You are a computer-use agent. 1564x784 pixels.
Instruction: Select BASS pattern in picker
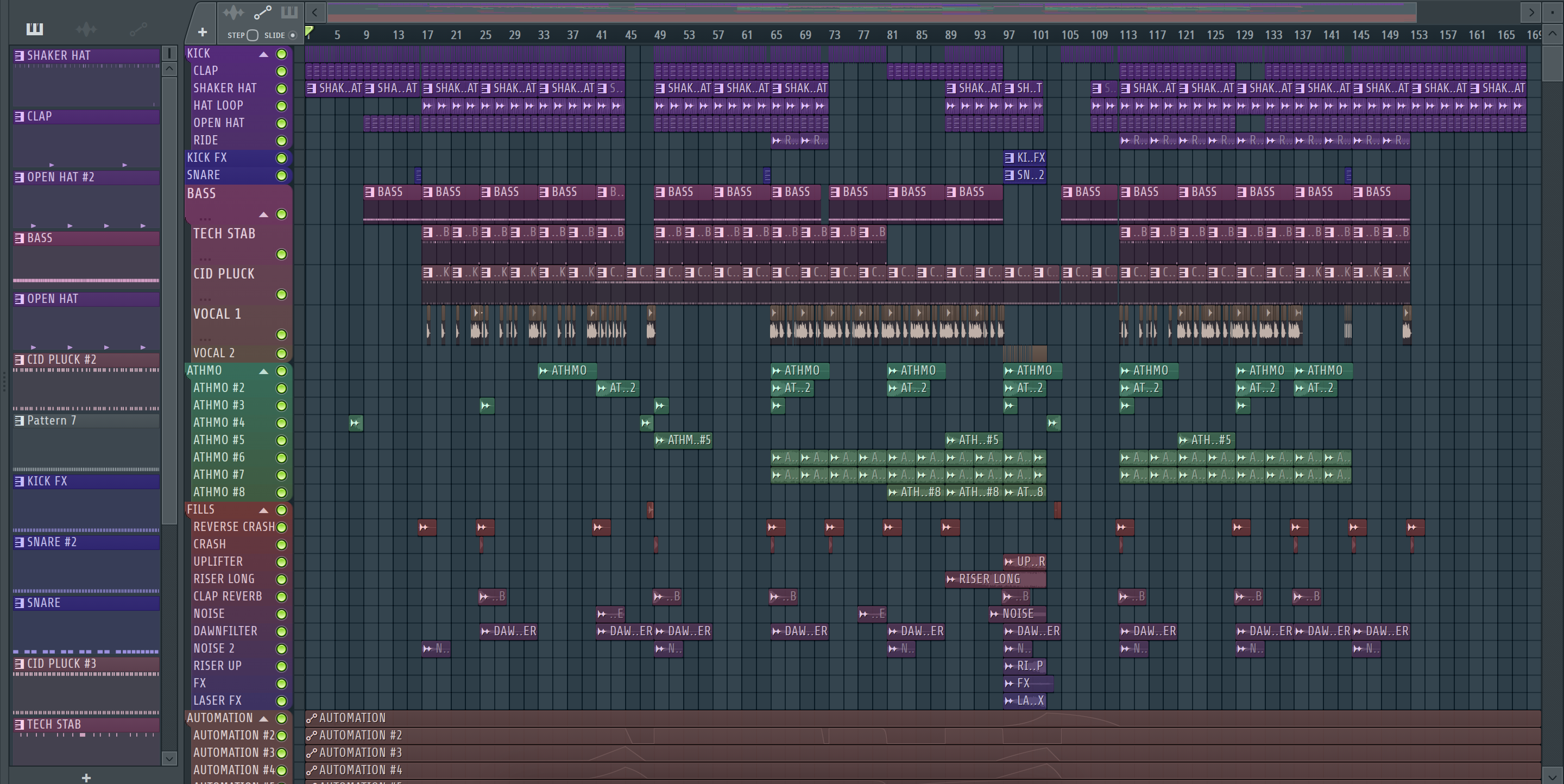pos(86,238)
